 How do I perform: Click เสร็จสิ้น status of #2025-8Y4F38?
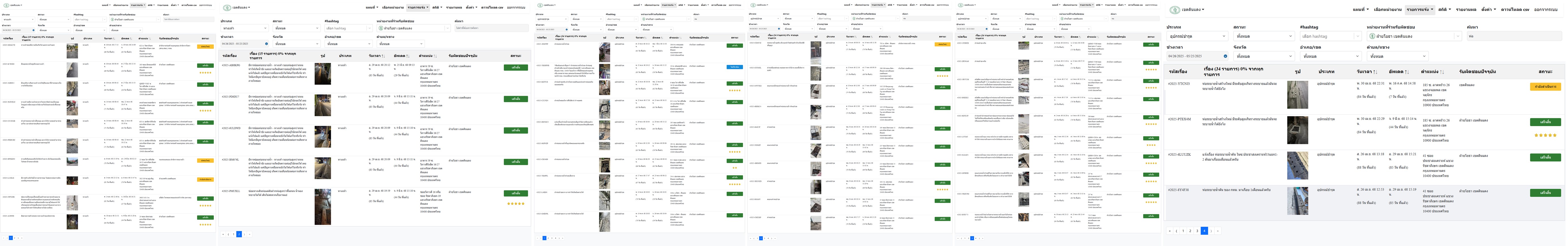pos(1545,193)
